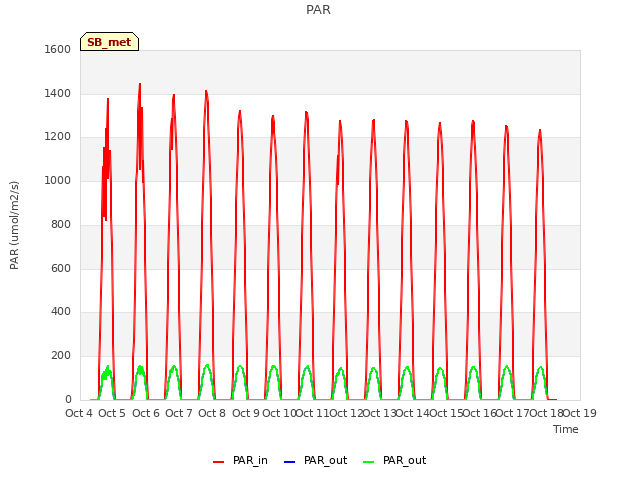Click the blue PAR_out legend swatch
The width and height of the screenshot is (640, 480).
click(x=289, y=462)
